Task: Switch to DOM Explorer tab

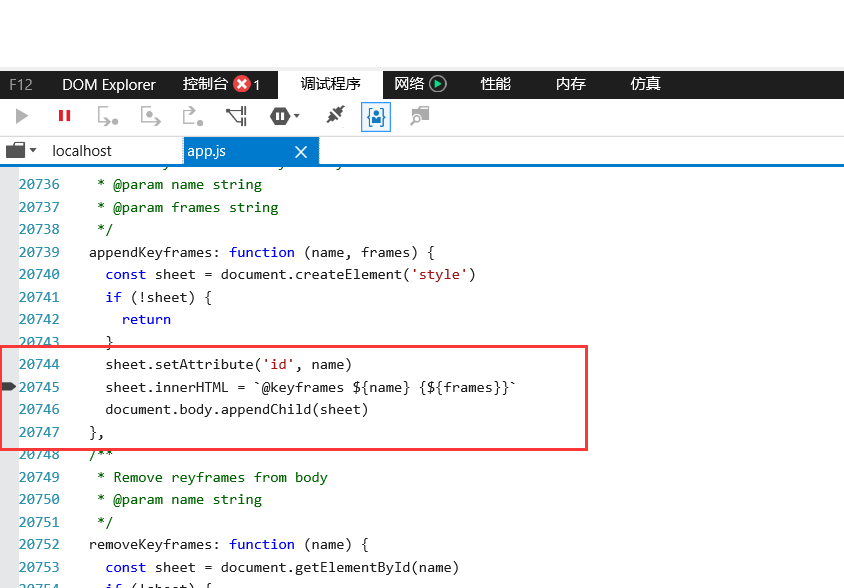Action: (108, 85)
